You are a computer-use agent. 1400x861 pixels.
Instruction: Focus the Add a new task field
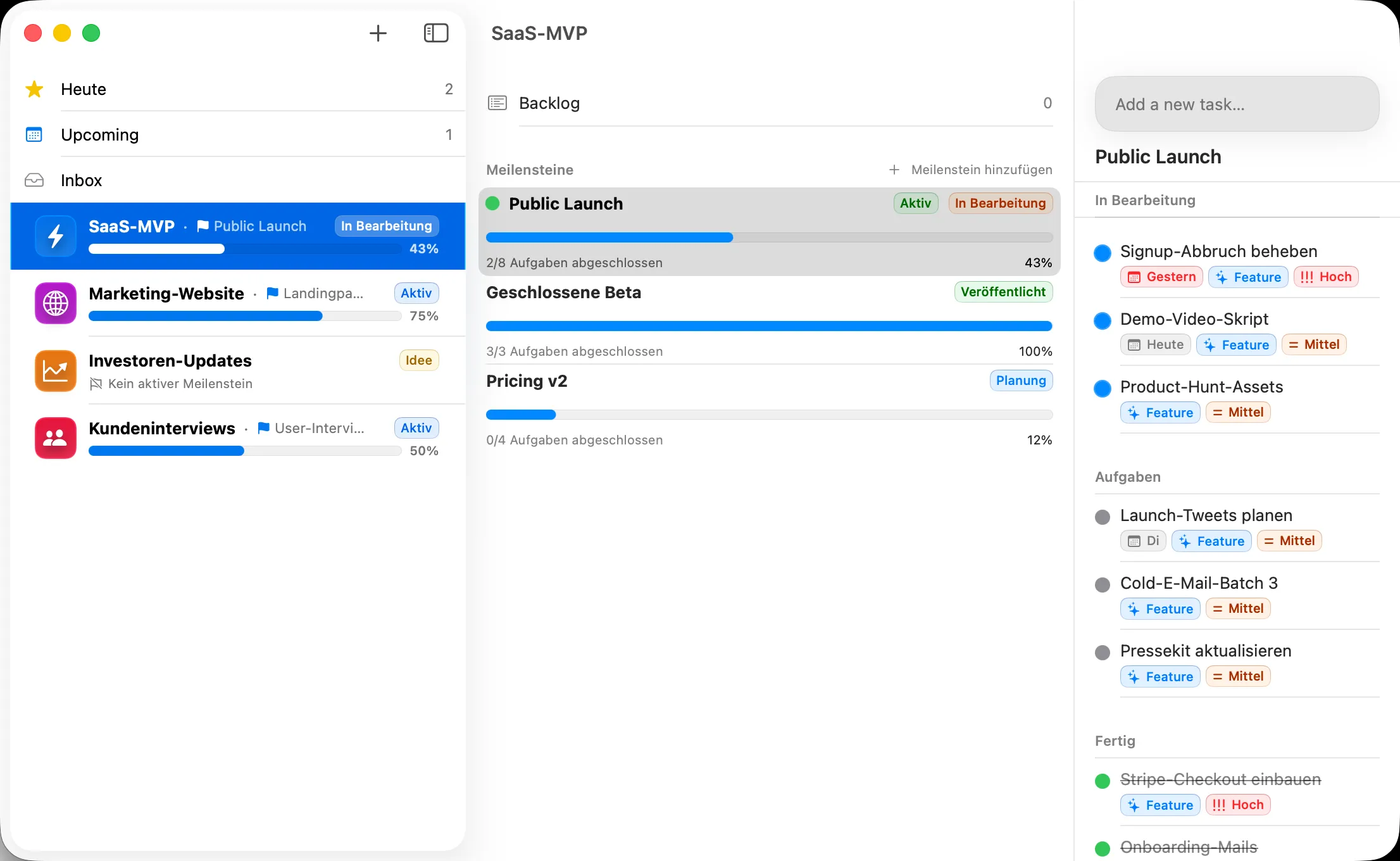[1237, 104]
